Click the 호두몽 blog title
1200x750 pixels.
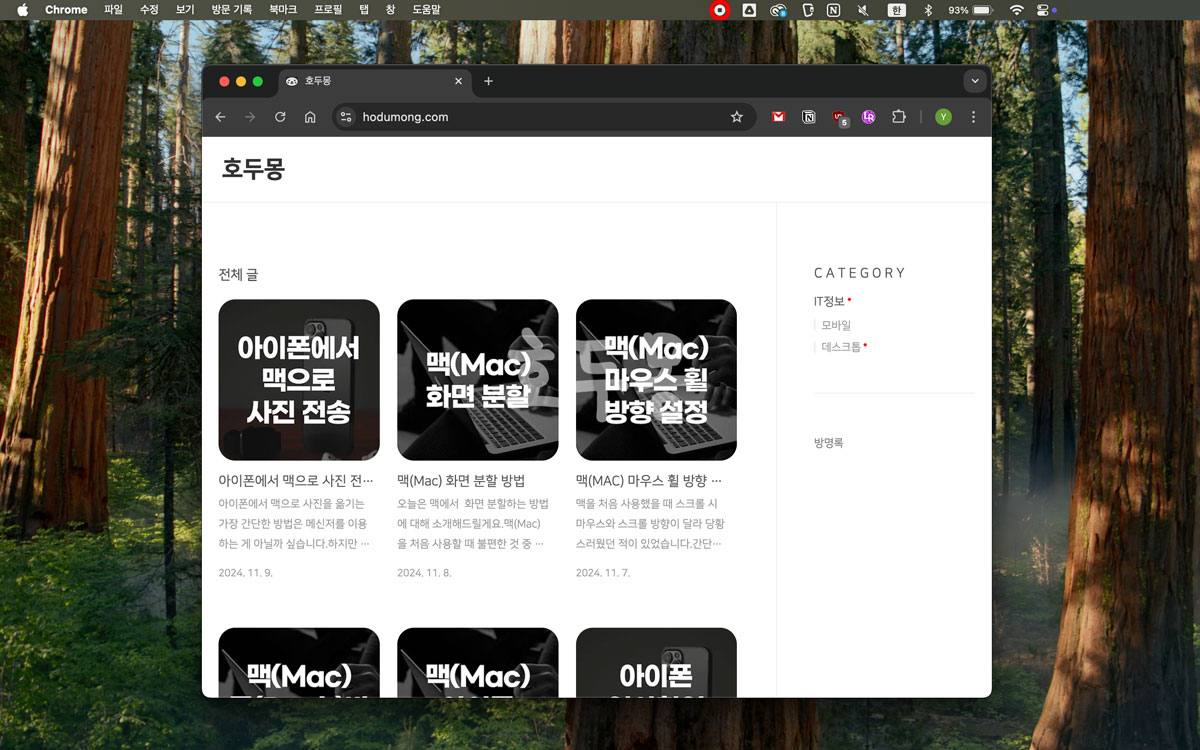click(253, 169)
